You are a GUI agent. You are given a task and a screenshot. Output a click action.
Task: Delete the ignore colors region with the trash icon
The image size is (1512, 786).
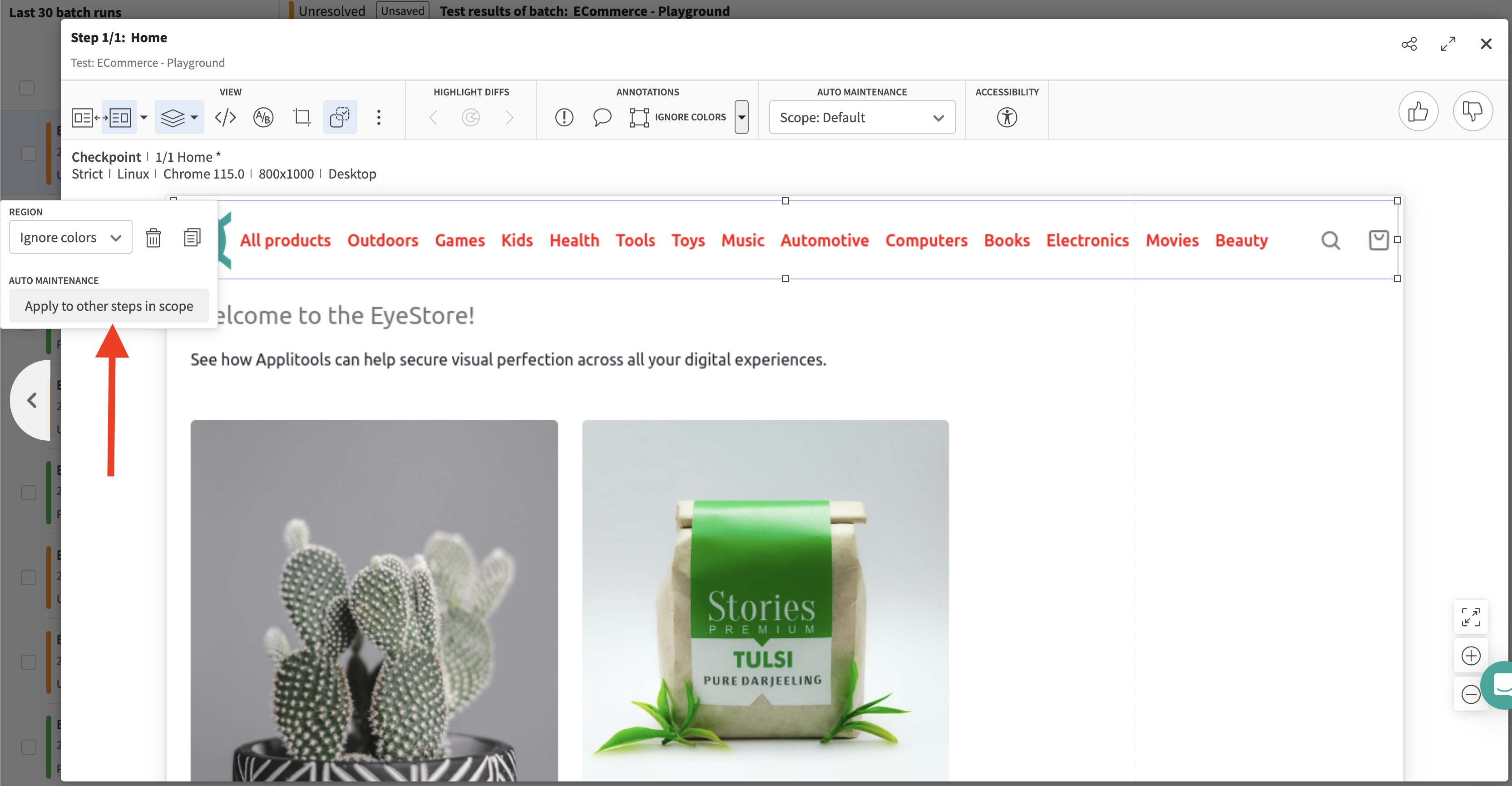(153, 238)
